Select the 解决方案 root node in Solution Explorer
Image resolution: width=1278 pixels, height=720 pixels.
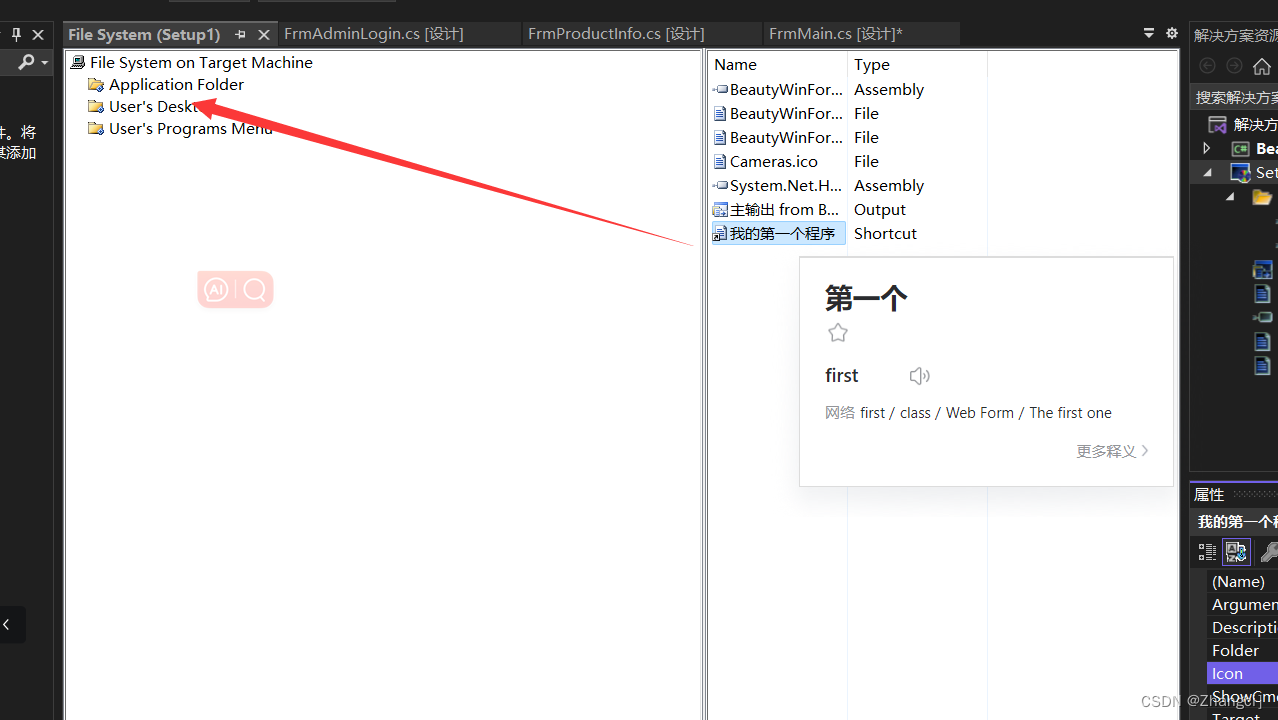point(1255,124)
